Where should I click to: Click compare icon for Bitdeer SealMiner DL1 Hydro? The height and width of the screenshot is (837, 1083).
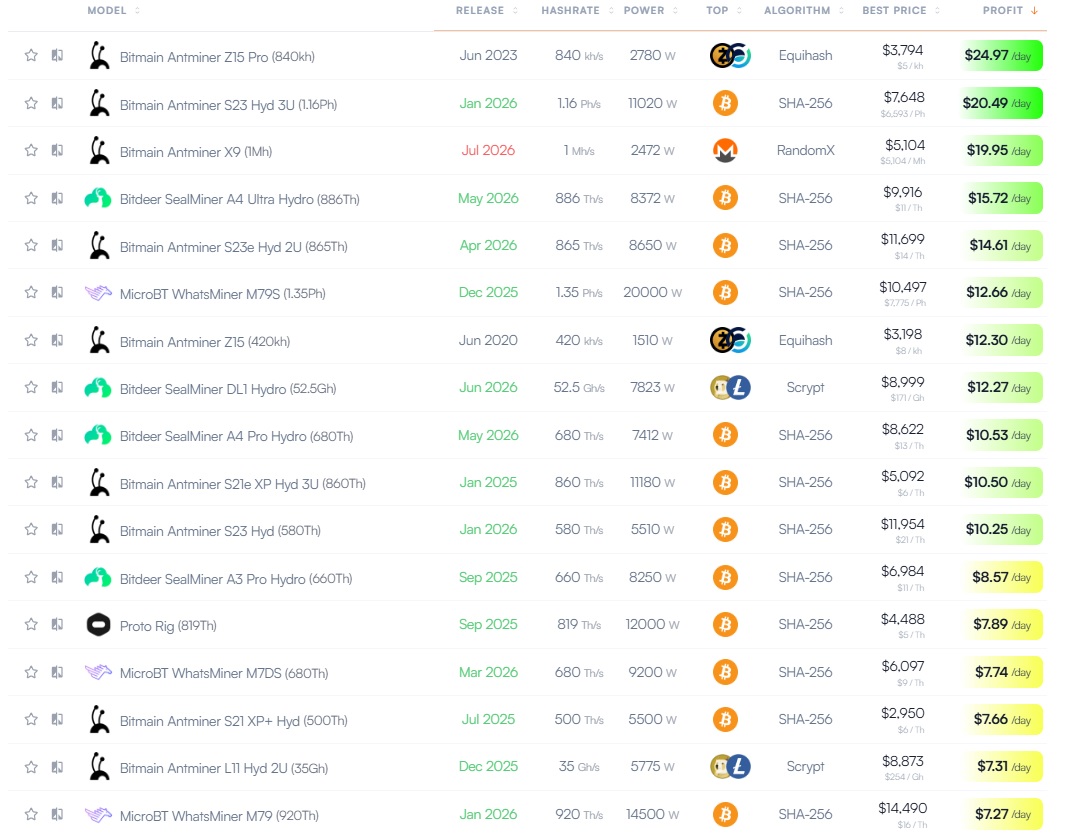pyautogui.click(x=57, y=387)
